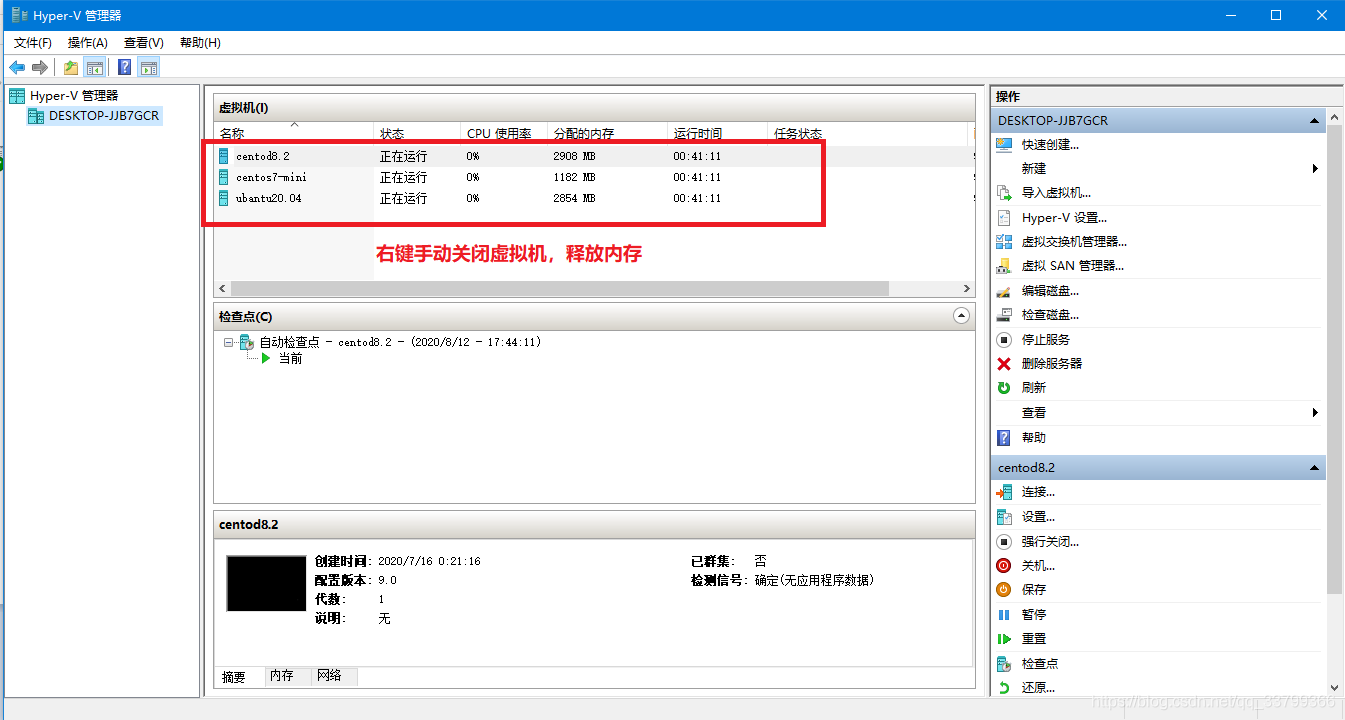
Task: Collapse the 检查点(C) panel with round arrow
Action: (961, 316)
